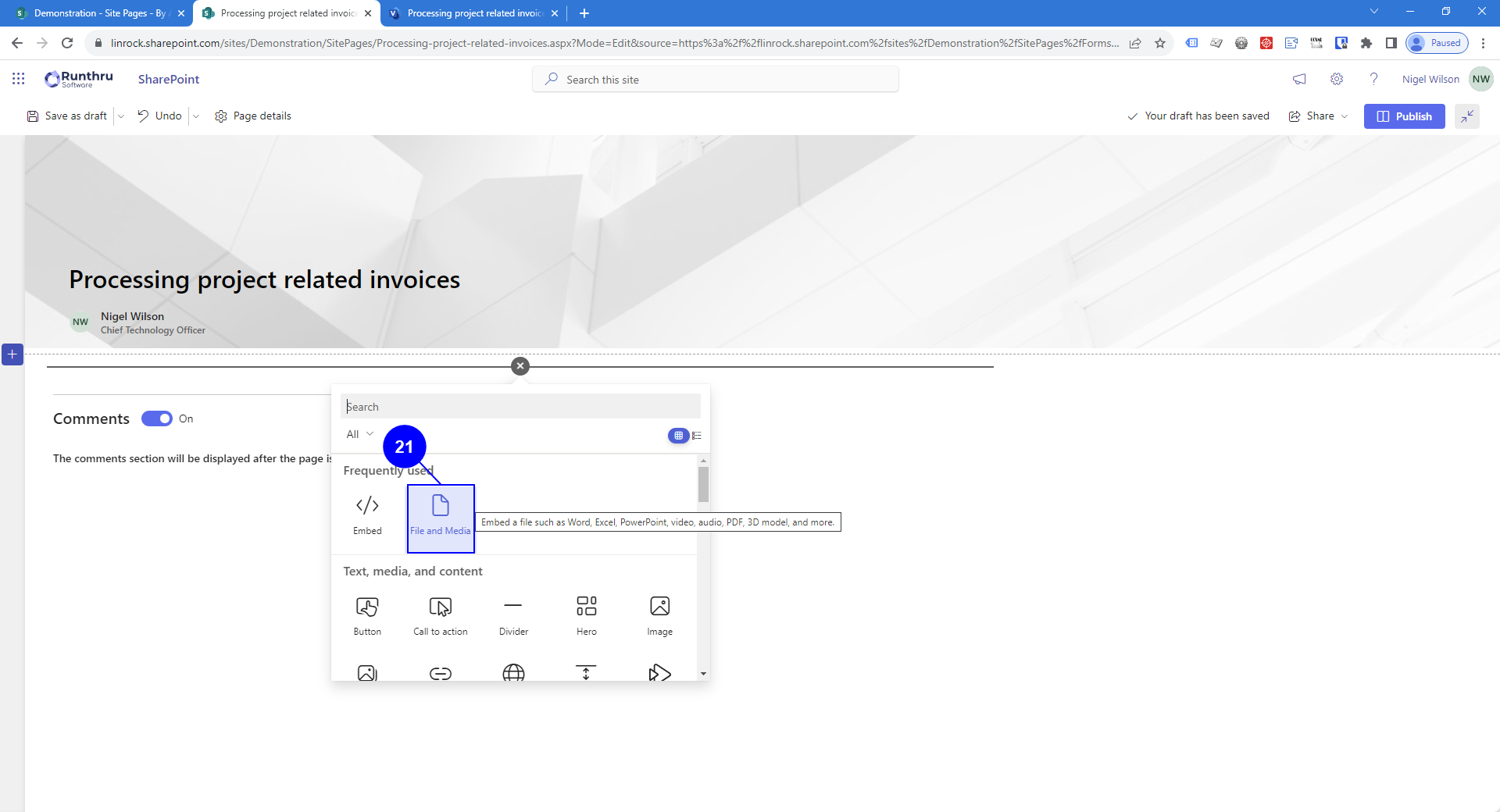Screen dimensions: 1500x812
Task: Turn off the Comments toggle
Action: pos(157,418)
